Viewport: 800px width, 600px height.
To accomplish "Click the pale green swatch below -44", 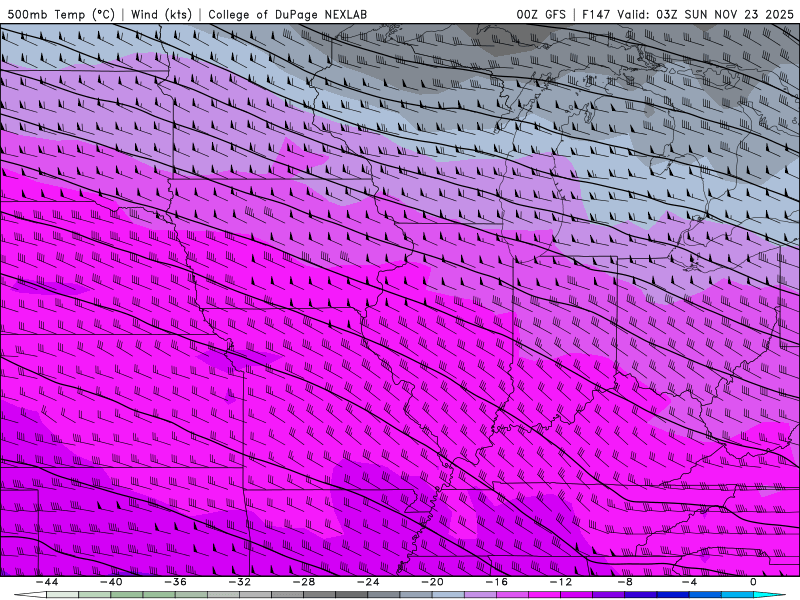I will coord(62,595).
